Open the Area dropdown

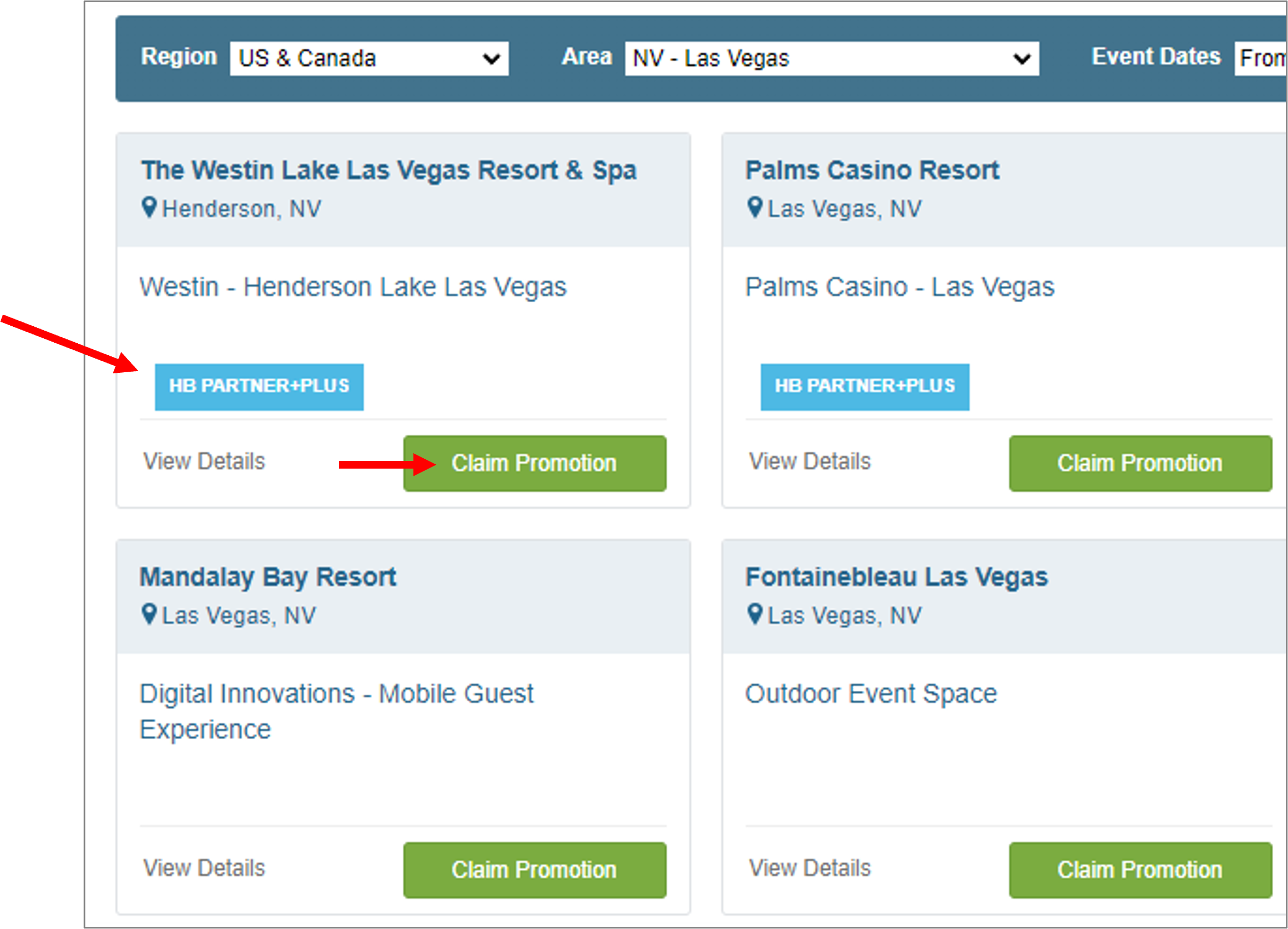pos(831,59)
